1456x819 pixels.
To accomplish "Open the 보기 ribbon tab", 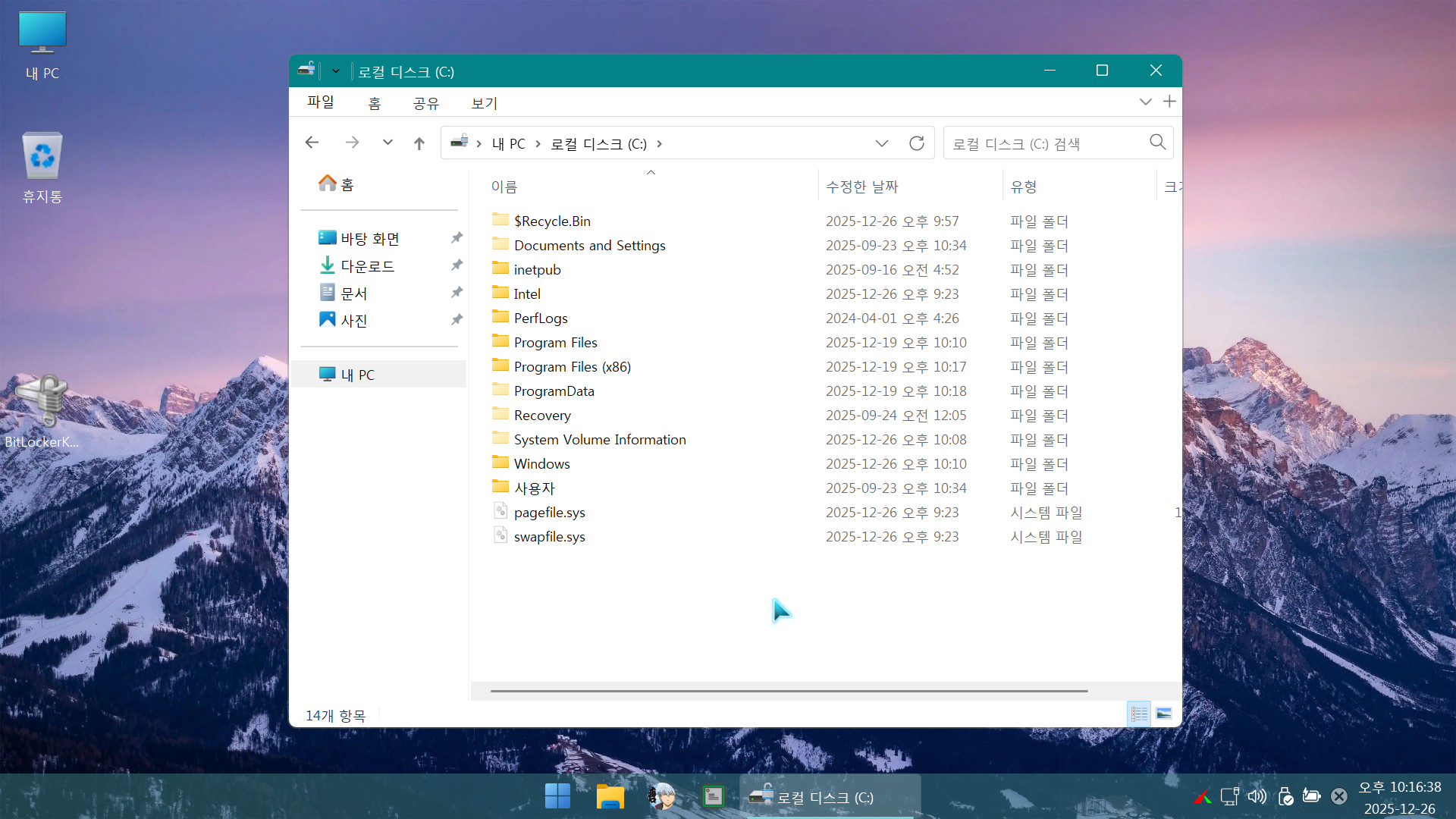I will pyautogui.click(x=484, y=103).
